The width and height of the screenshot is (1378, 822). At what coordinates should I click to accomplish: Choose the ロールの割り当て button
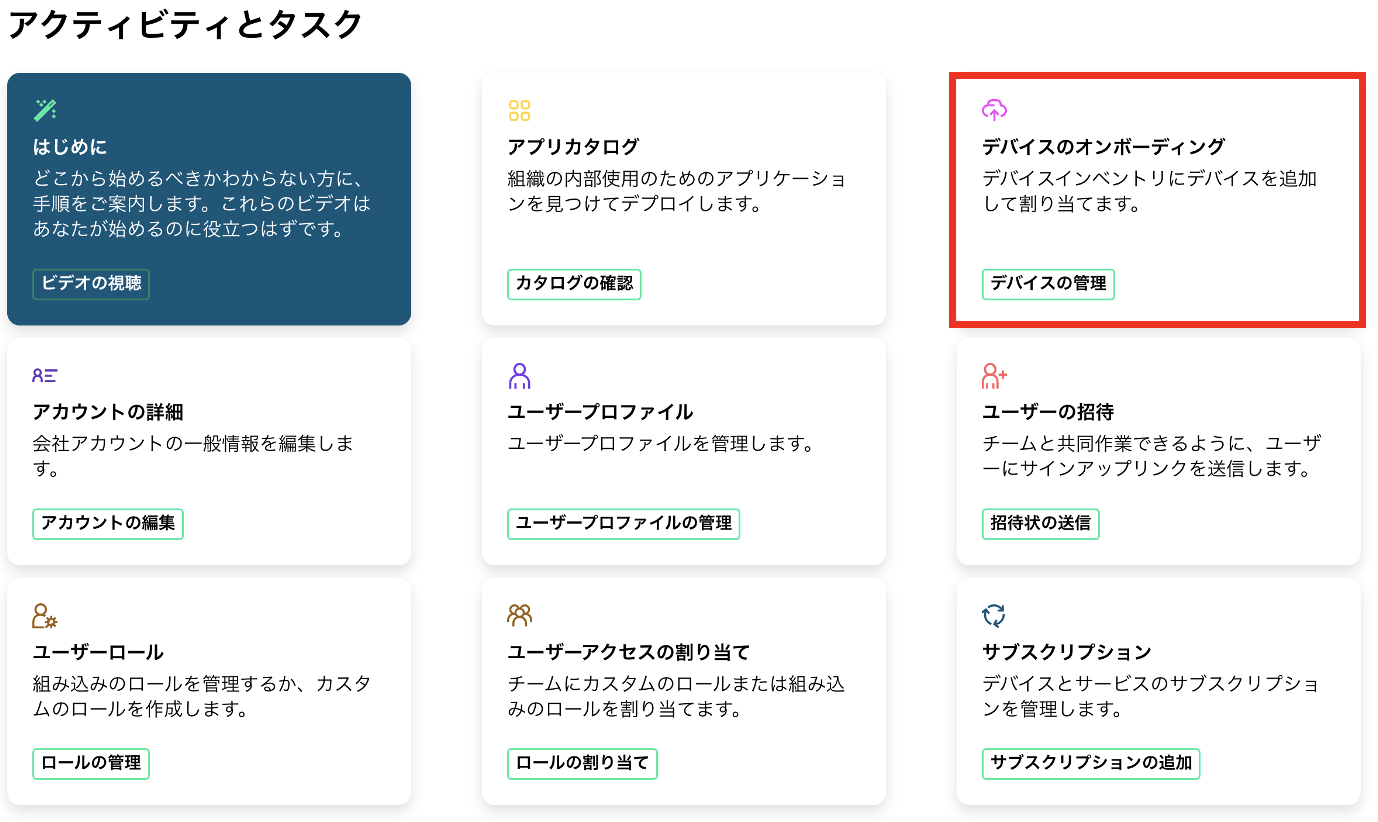click(582, 763)
